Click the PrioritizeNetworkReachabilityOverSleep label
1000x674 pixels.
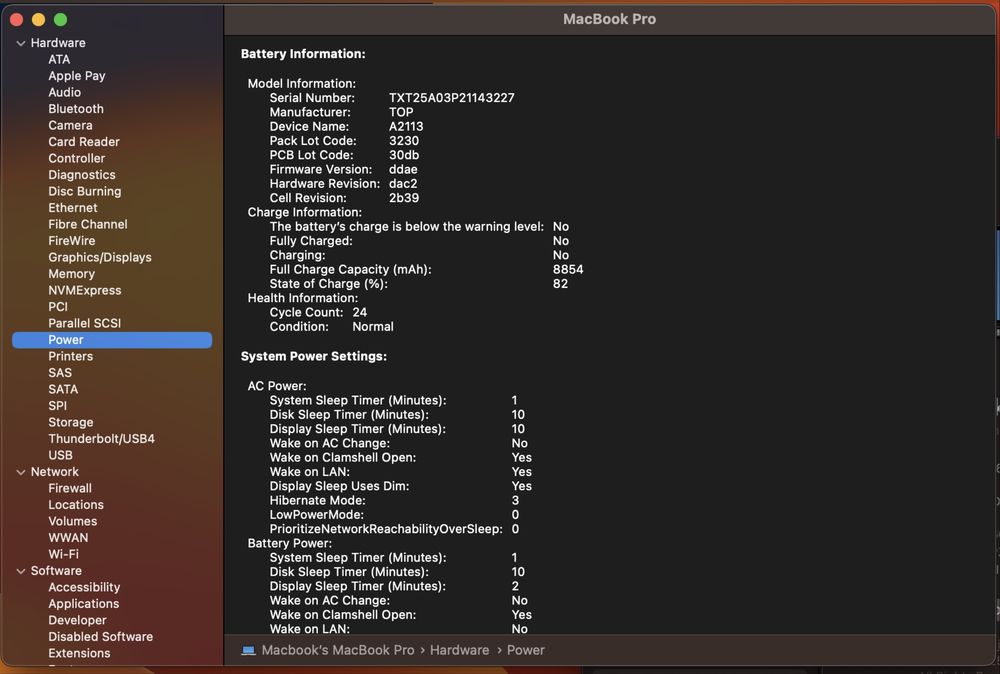tap(386, 529)
